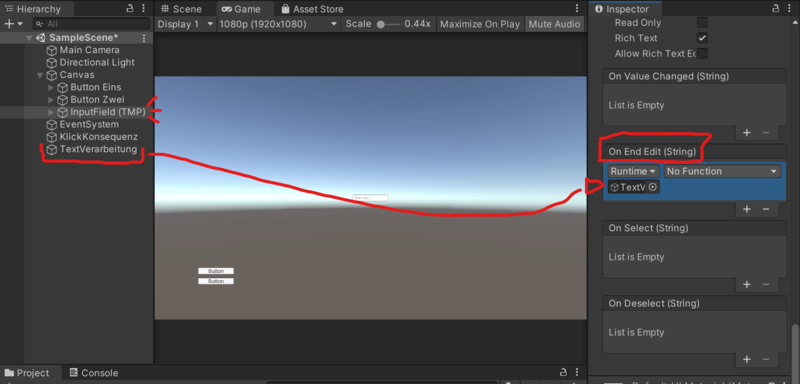This screenshot has width=800, height=384.
Task: Click the On End Edit (String) header
Action: pos(652,151)
